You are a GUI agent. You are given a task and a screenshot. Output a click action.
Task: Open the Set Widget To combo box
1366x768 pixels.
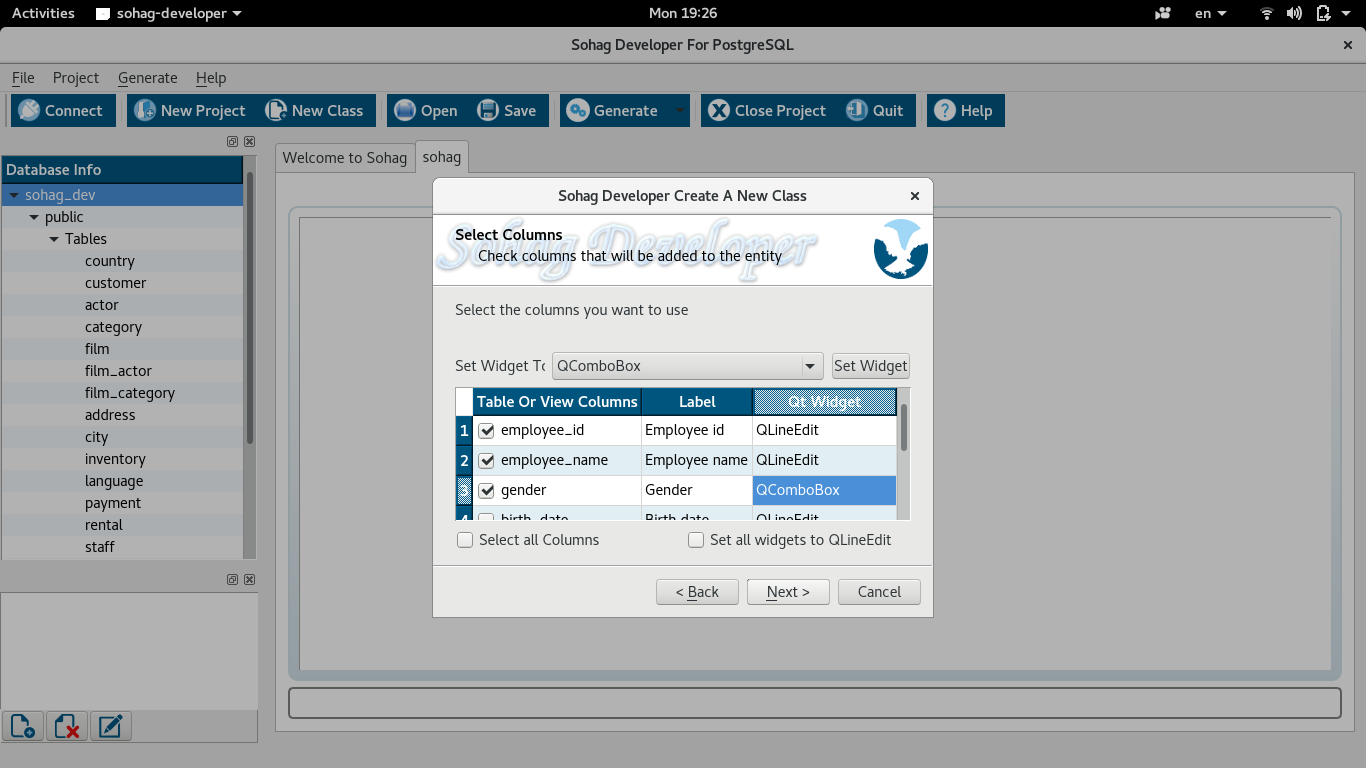coord(687,366)
